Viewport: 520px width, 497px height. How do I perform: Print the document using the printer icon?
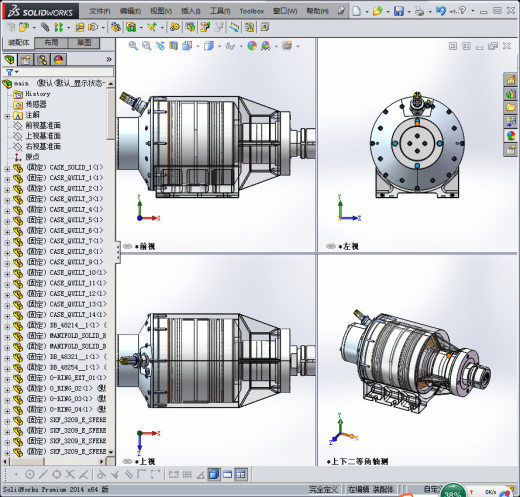(419, 11)
